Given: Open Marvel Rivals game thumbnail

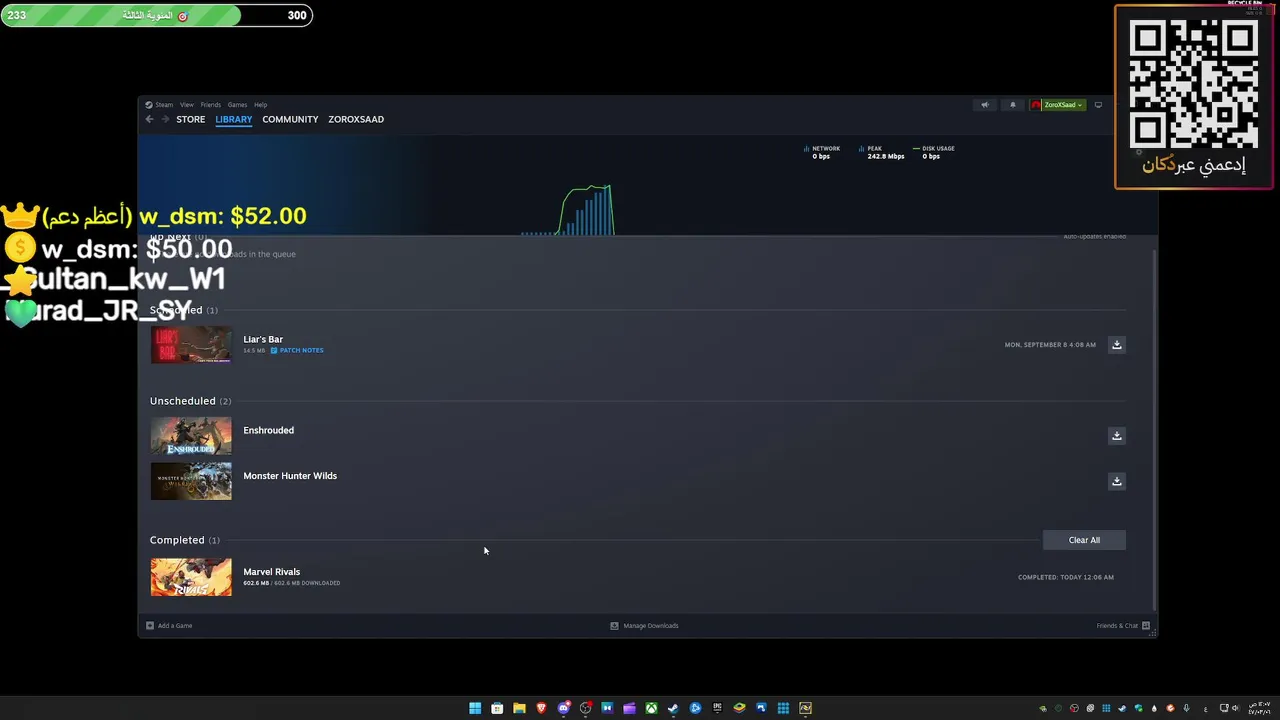Looking at the screenshot, I should (x=191, y=577).
